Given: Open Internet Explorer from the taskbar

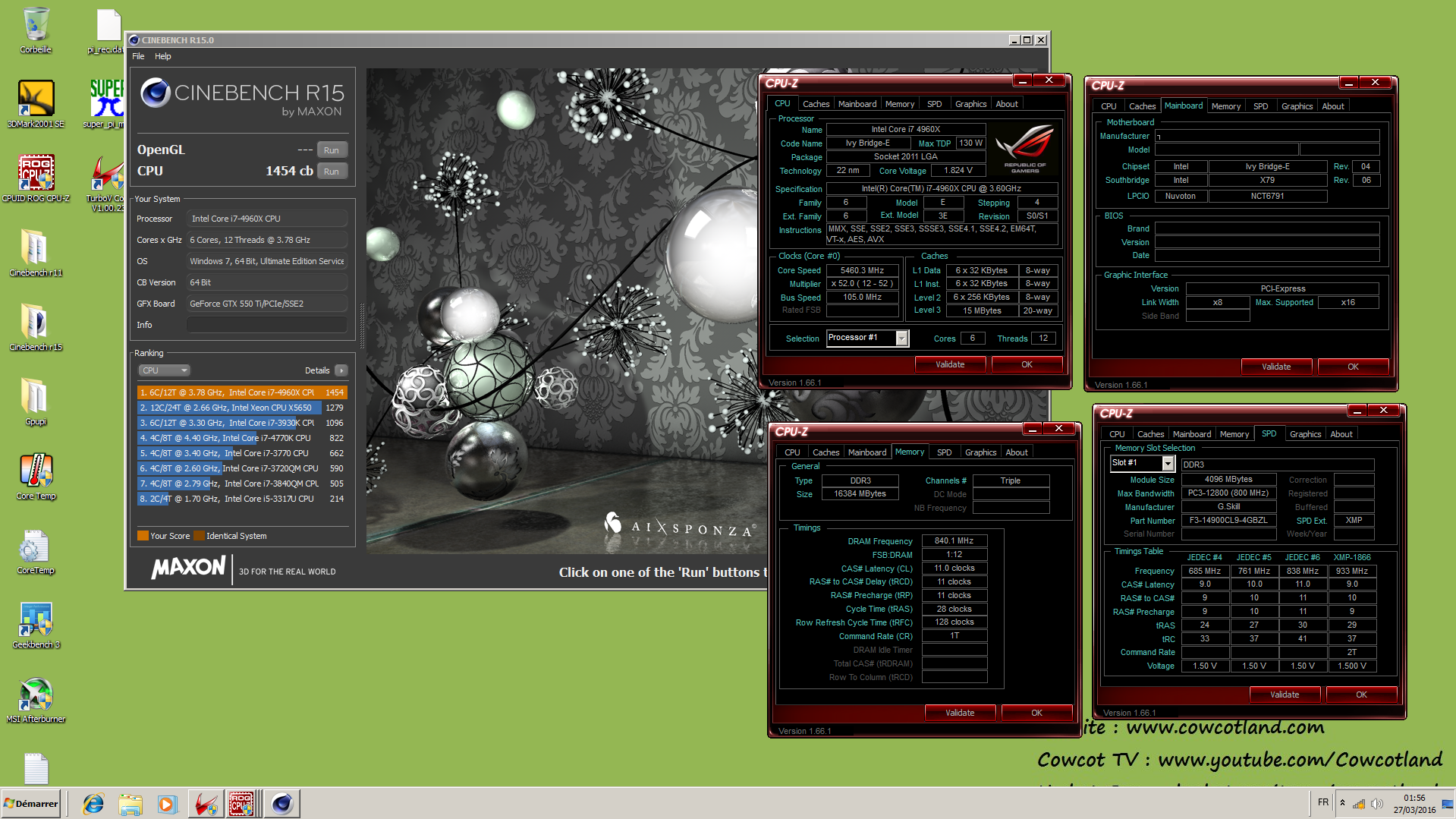Looking at the screenshot, I should [93, 804].
